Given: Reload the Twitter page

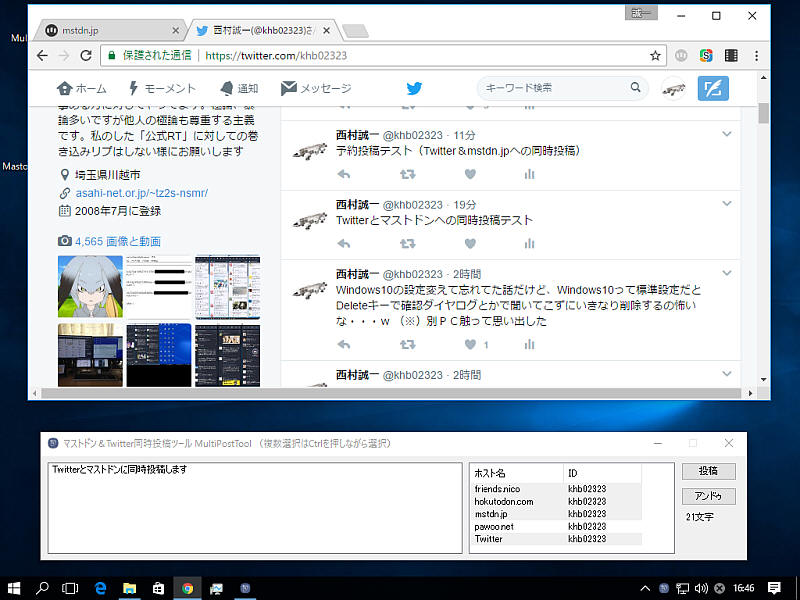Looking at the screenshot, I should tap(86, 56).
